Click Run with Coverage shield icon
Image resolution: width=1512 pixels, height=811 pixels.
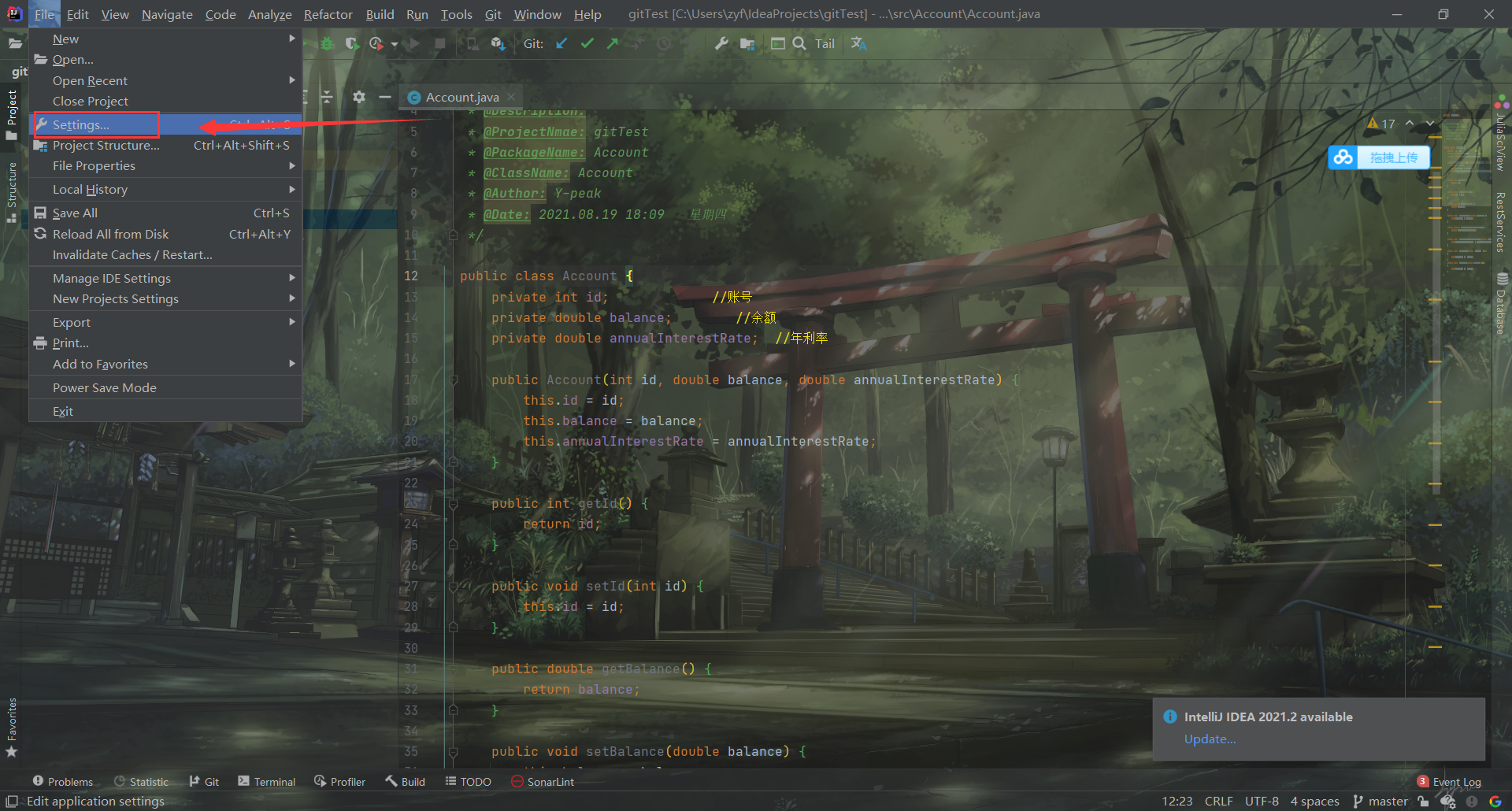(351, 44)
